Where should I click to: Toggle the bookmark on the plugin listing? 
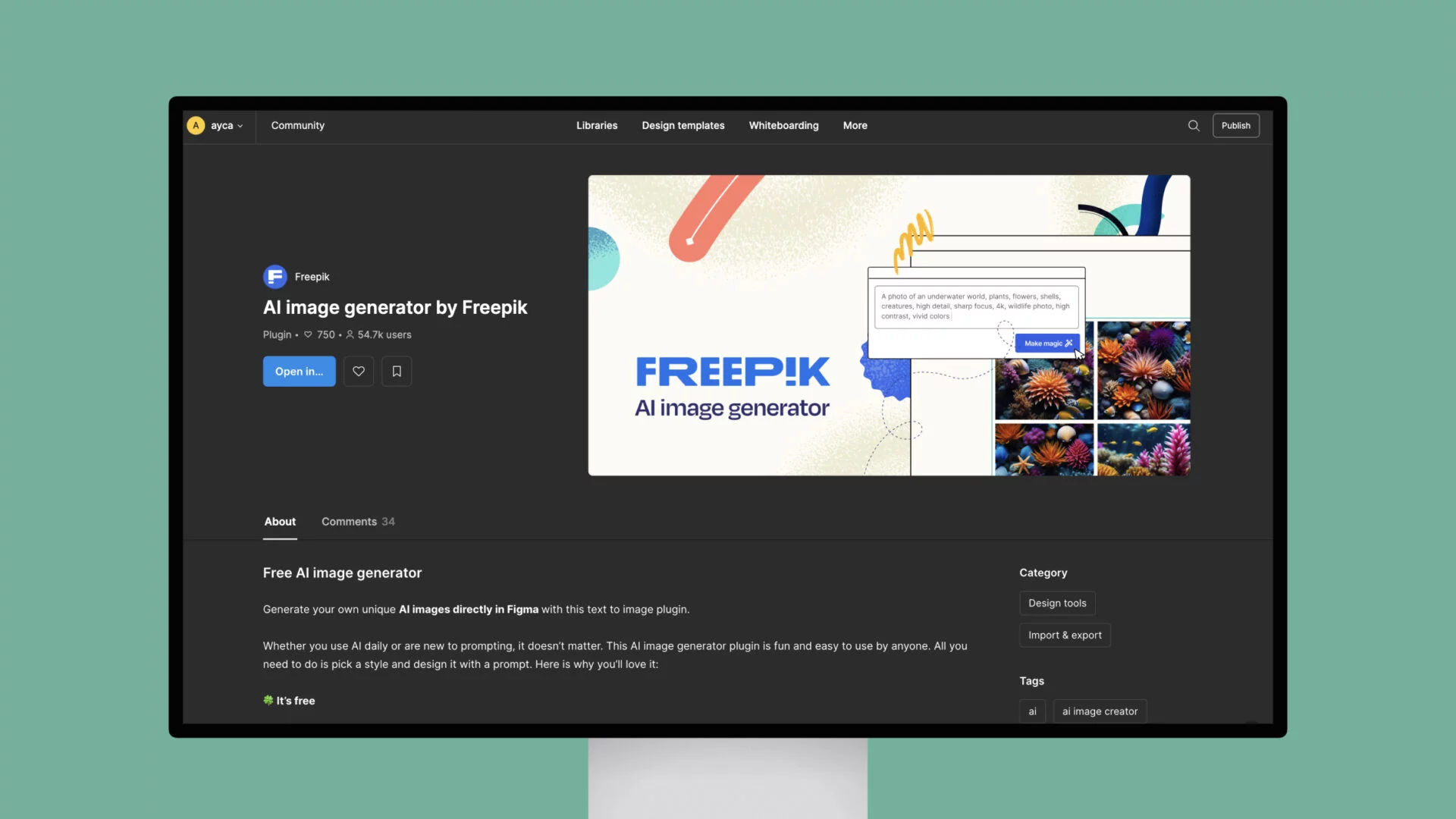(396, 371)
